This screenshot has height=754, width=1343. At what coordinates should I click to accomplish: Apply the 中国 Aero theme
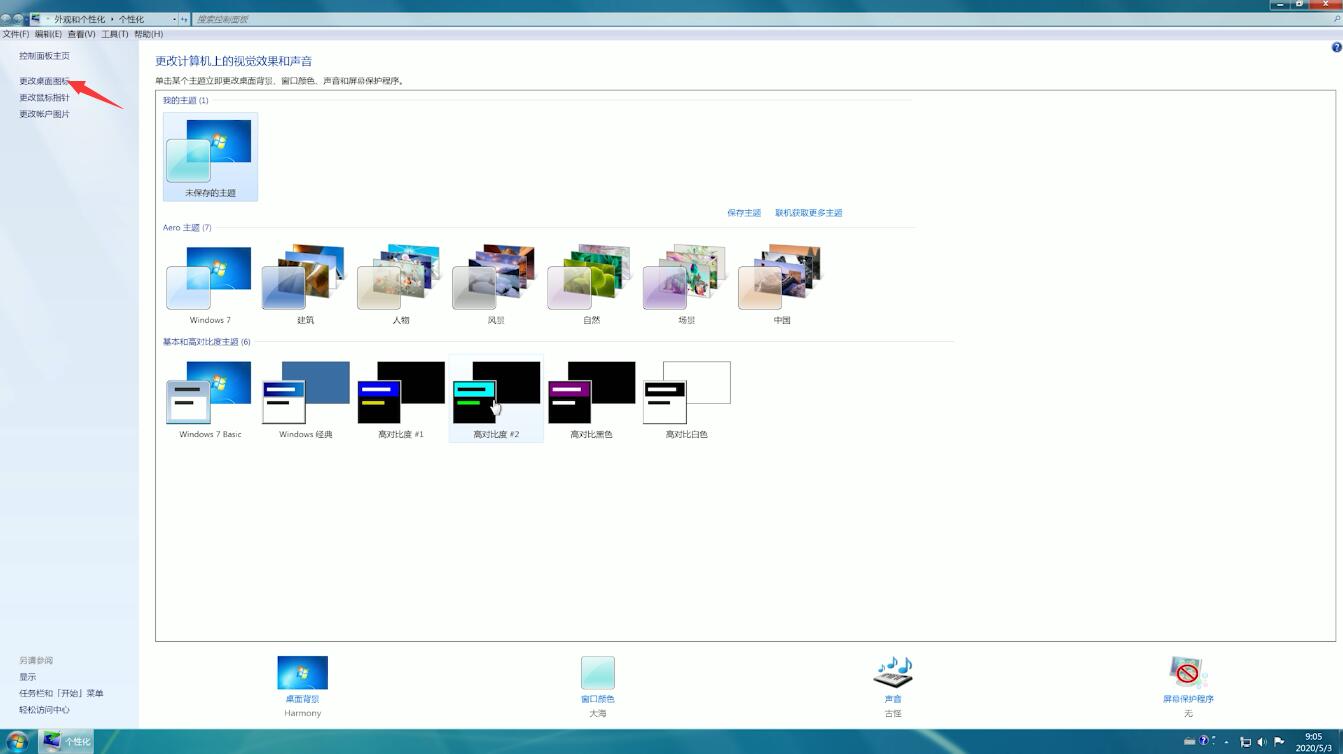(x=782, y=284)
